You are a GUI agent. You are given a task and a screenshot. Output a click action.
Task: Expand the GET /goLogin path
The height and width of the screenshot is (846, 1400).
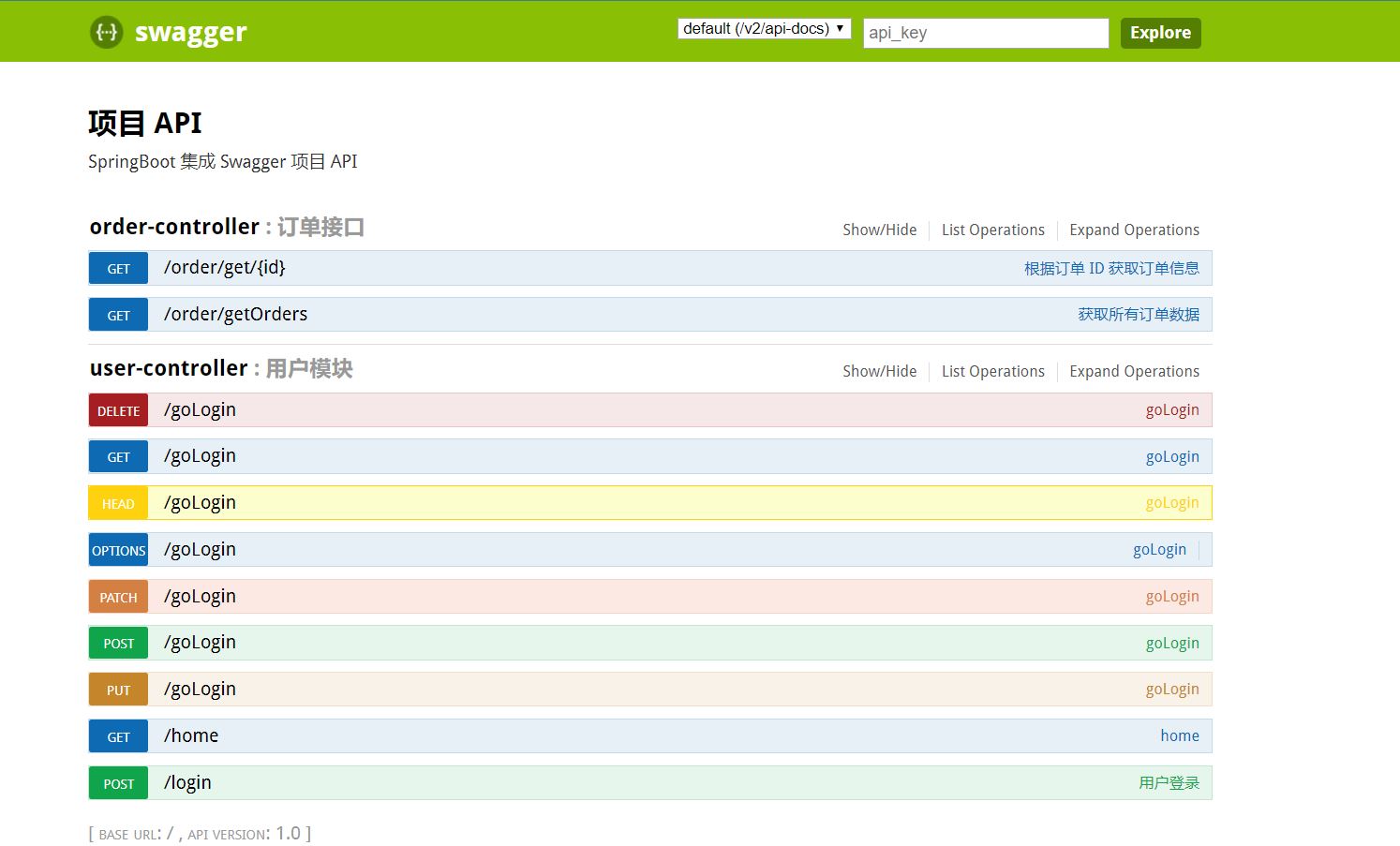[200, 456]
